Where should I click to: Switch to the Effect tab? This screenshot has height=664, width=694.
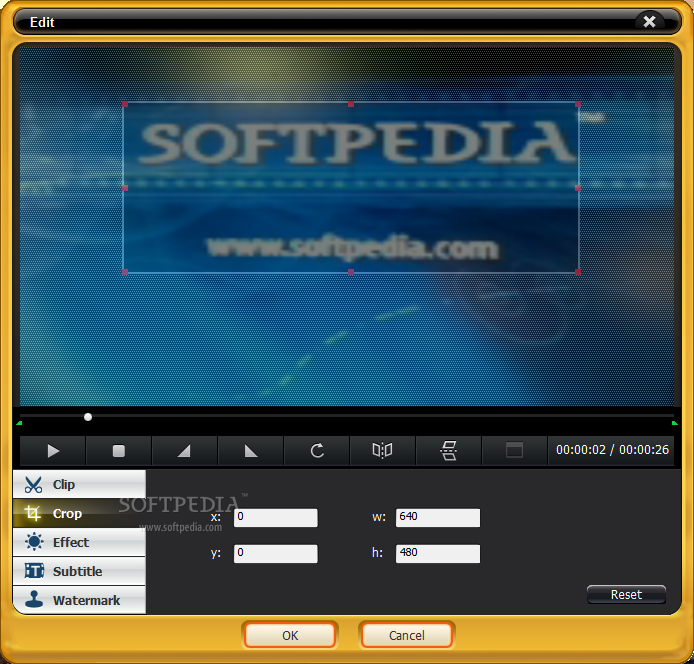(x=79, y=542)
